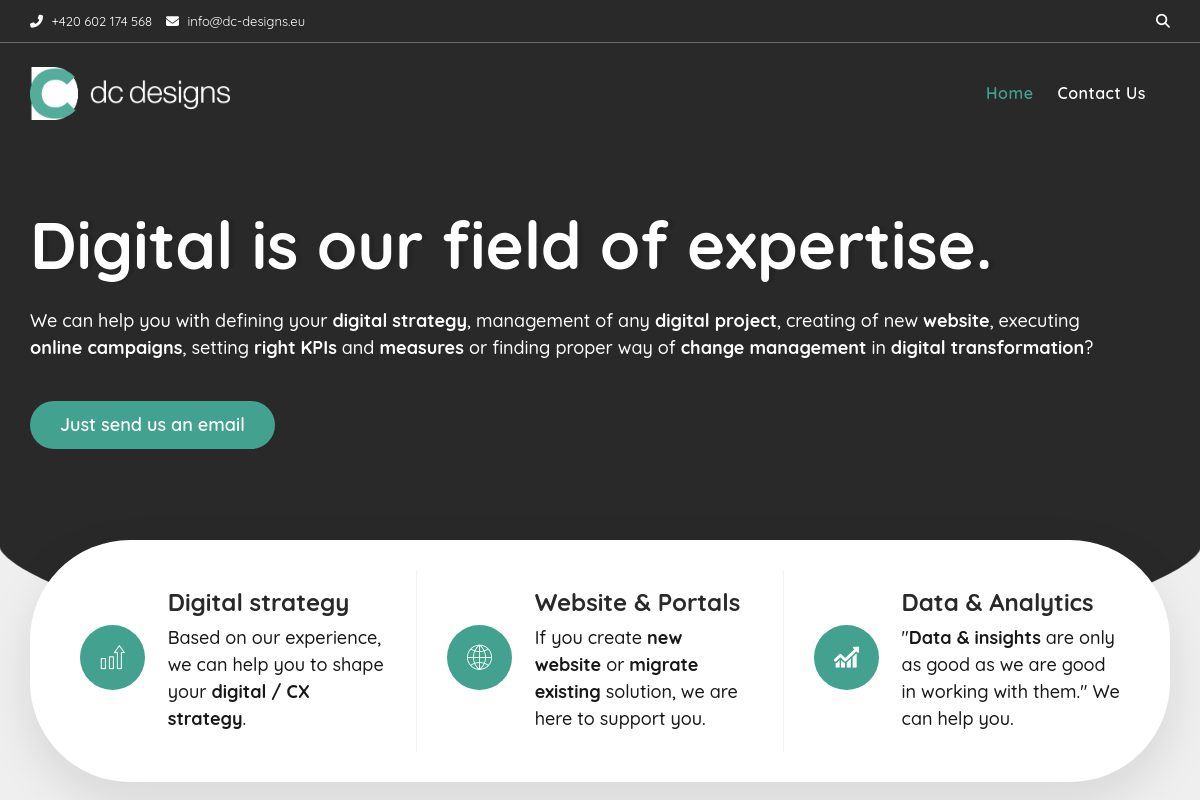Click the Digital strategy description text
This screenshot has height=800, width=1200.
coord(275,678)
